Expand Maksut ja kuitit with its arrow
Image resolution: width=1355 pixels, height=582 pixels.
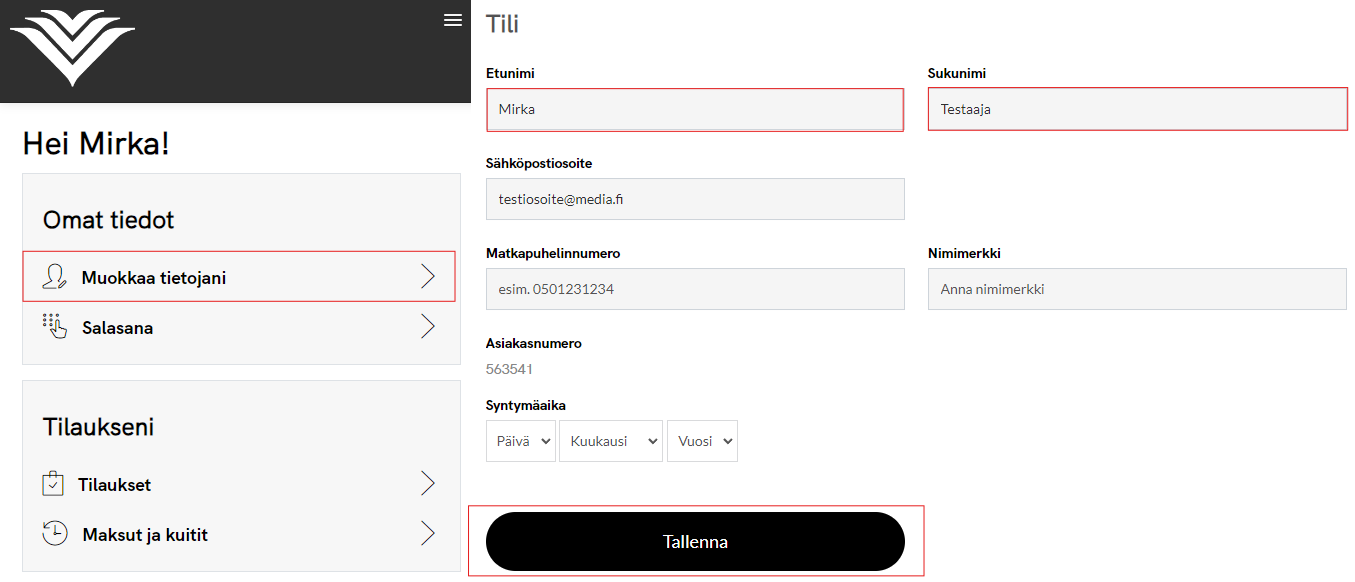pyautogui.click(x=428, y=534)
